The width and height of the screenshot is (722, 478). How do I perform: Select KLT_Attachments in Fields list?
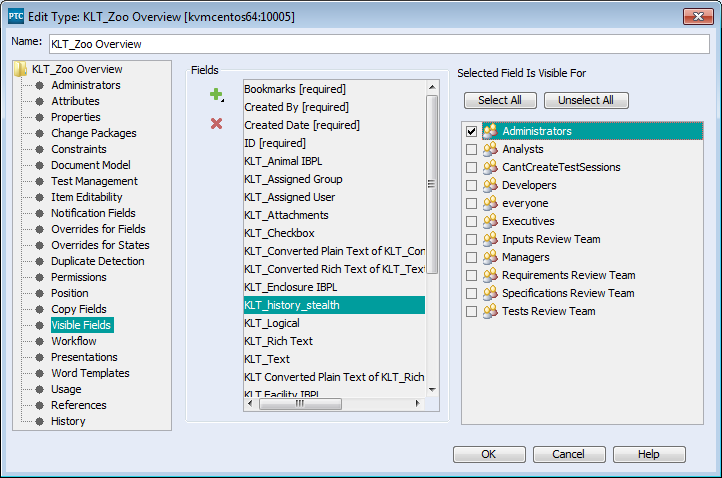[x=334, y=215]
